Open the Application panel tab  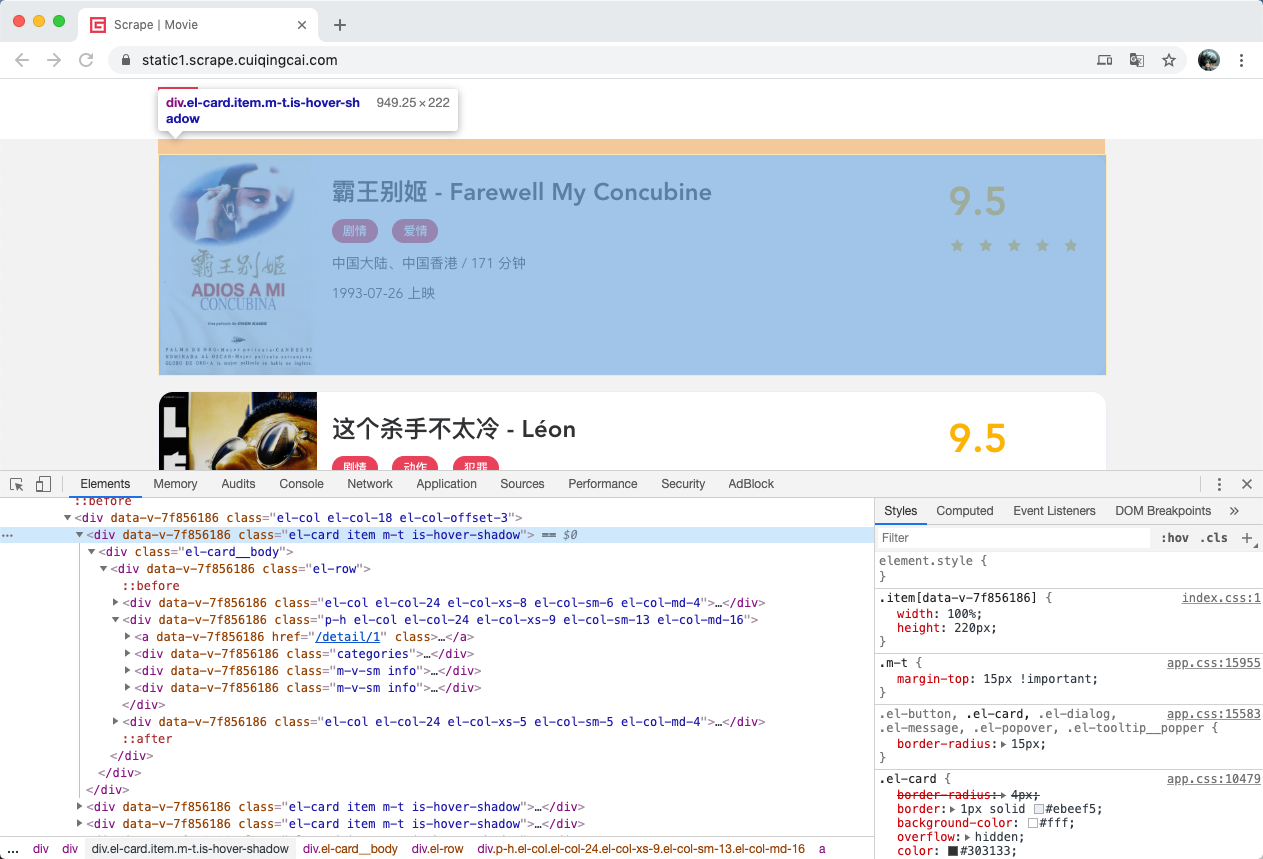tap(447, 484)
